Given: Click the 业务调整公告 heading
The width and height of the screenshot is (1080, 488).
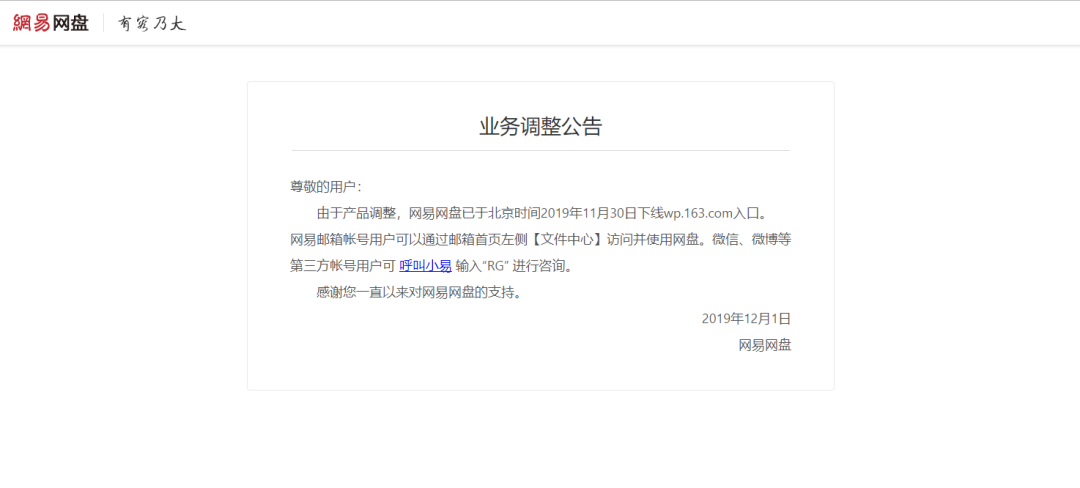Looking at the screenshot, I should [x=541, y=127].
